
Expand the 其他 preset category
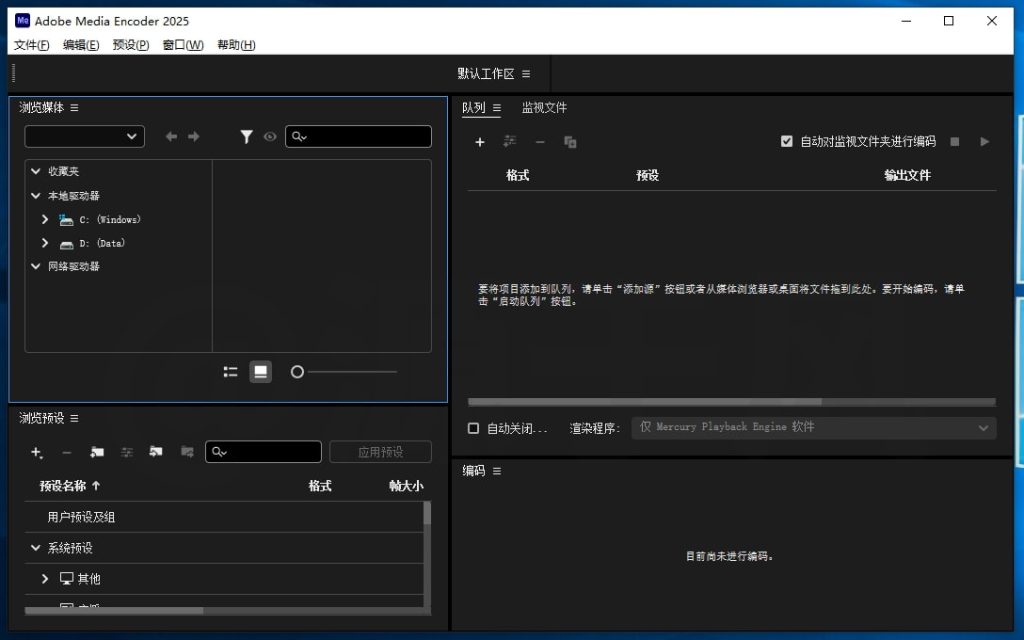(x=45, y=579)
